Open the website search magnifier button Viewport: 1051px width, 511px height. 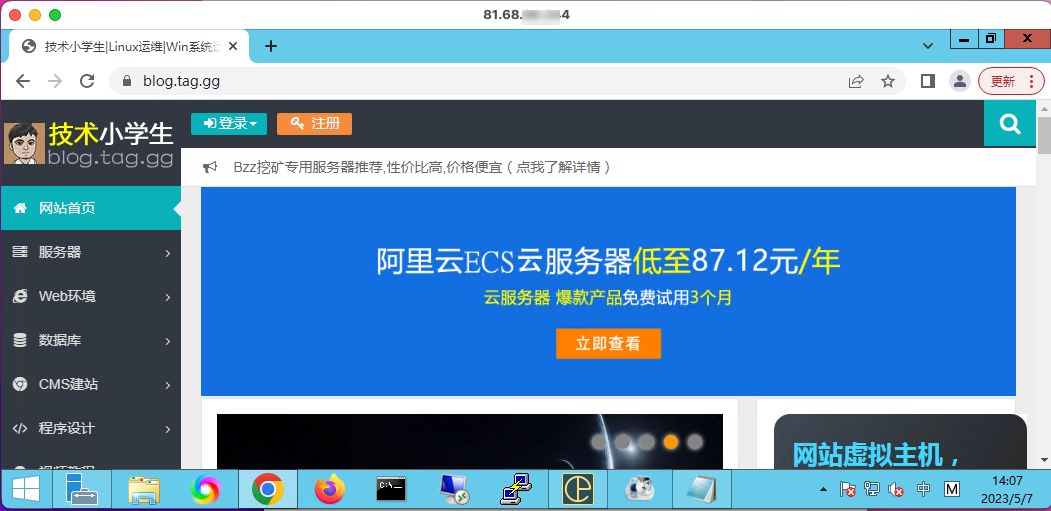[1010, 124]
